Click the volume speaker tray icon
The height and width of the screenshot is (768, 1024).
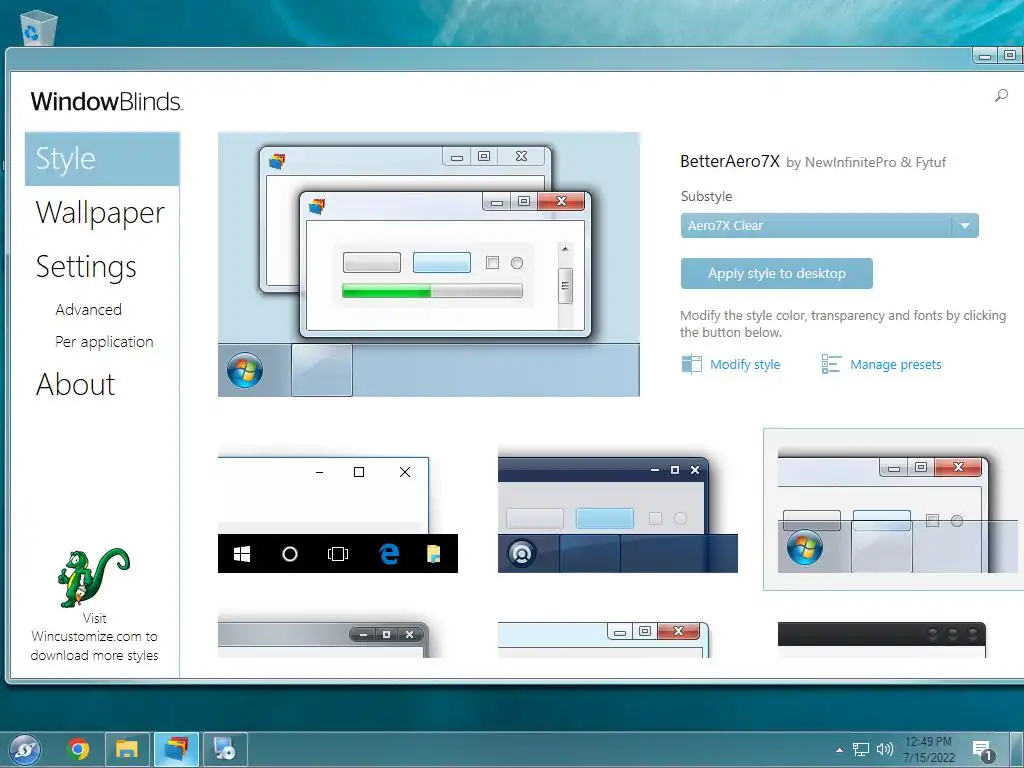click(884, 749)
